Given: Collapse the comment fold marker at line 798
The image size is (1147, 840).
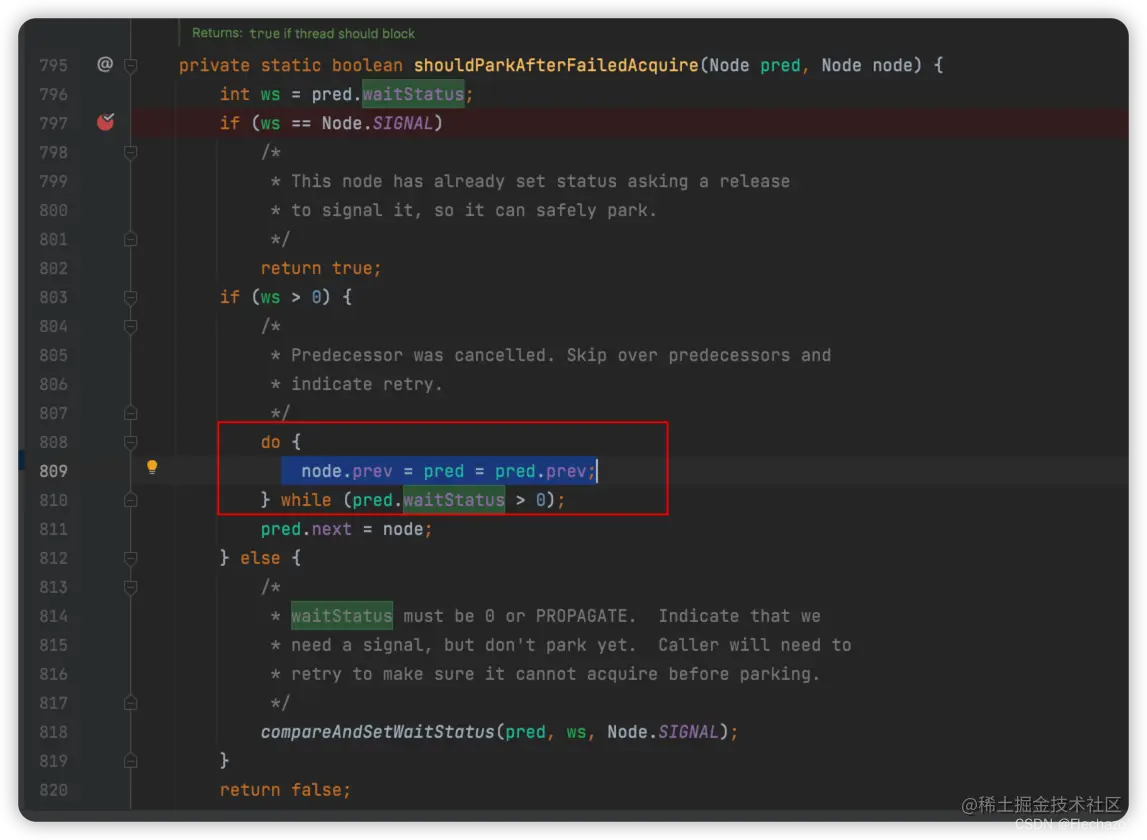Looking at the screenshot, I should [131, 152].
